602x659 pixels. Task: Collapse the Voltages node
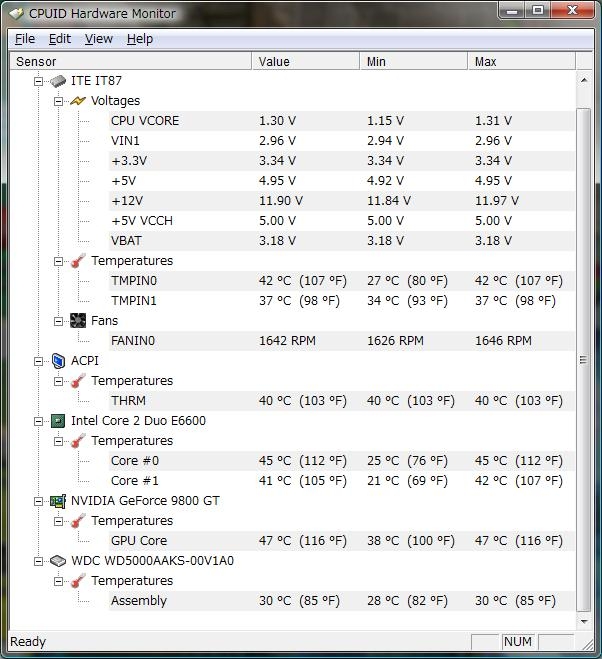point(58,101)
